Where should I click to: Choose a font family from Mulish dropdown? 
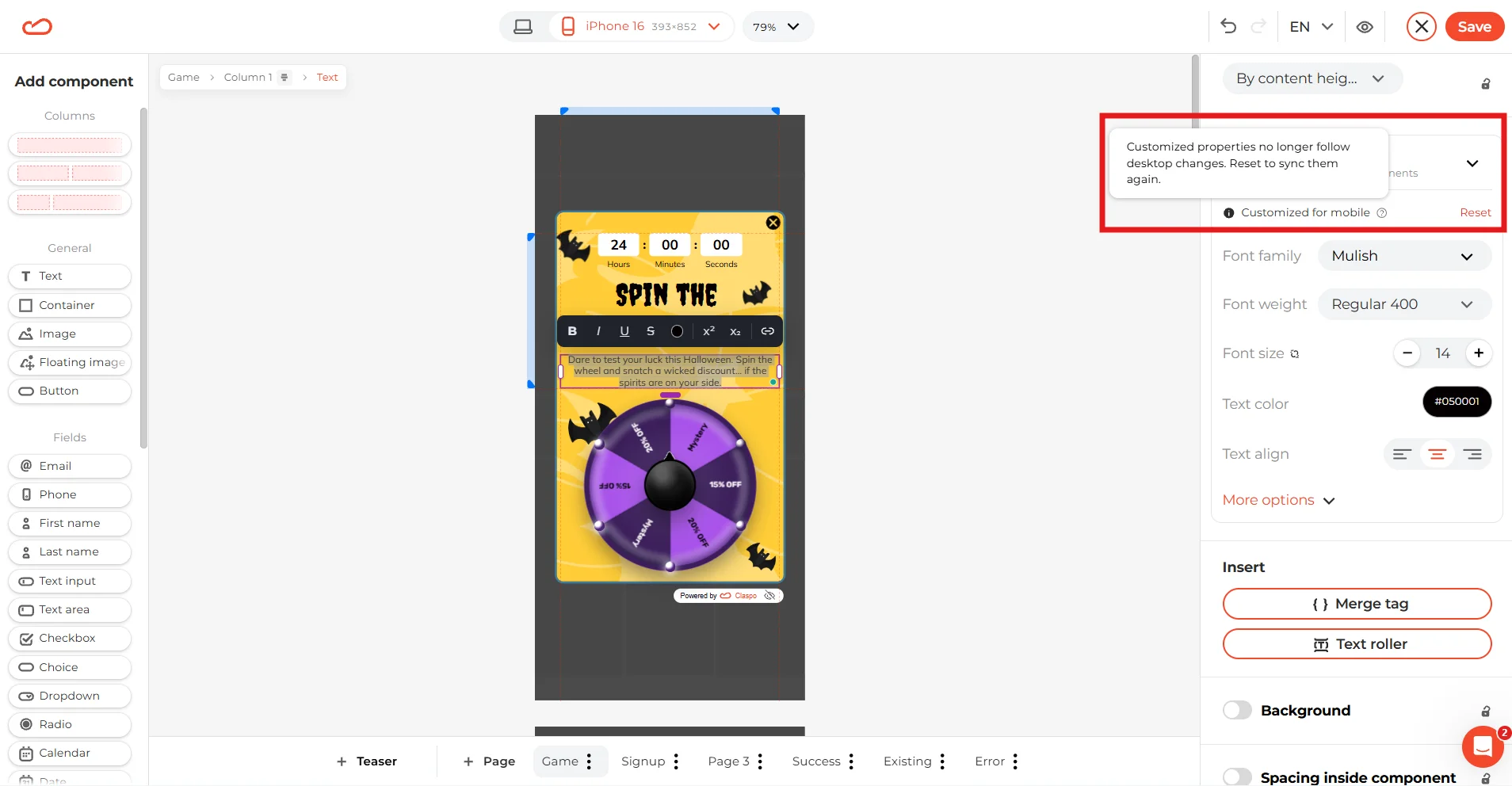tap(1404, 256)
